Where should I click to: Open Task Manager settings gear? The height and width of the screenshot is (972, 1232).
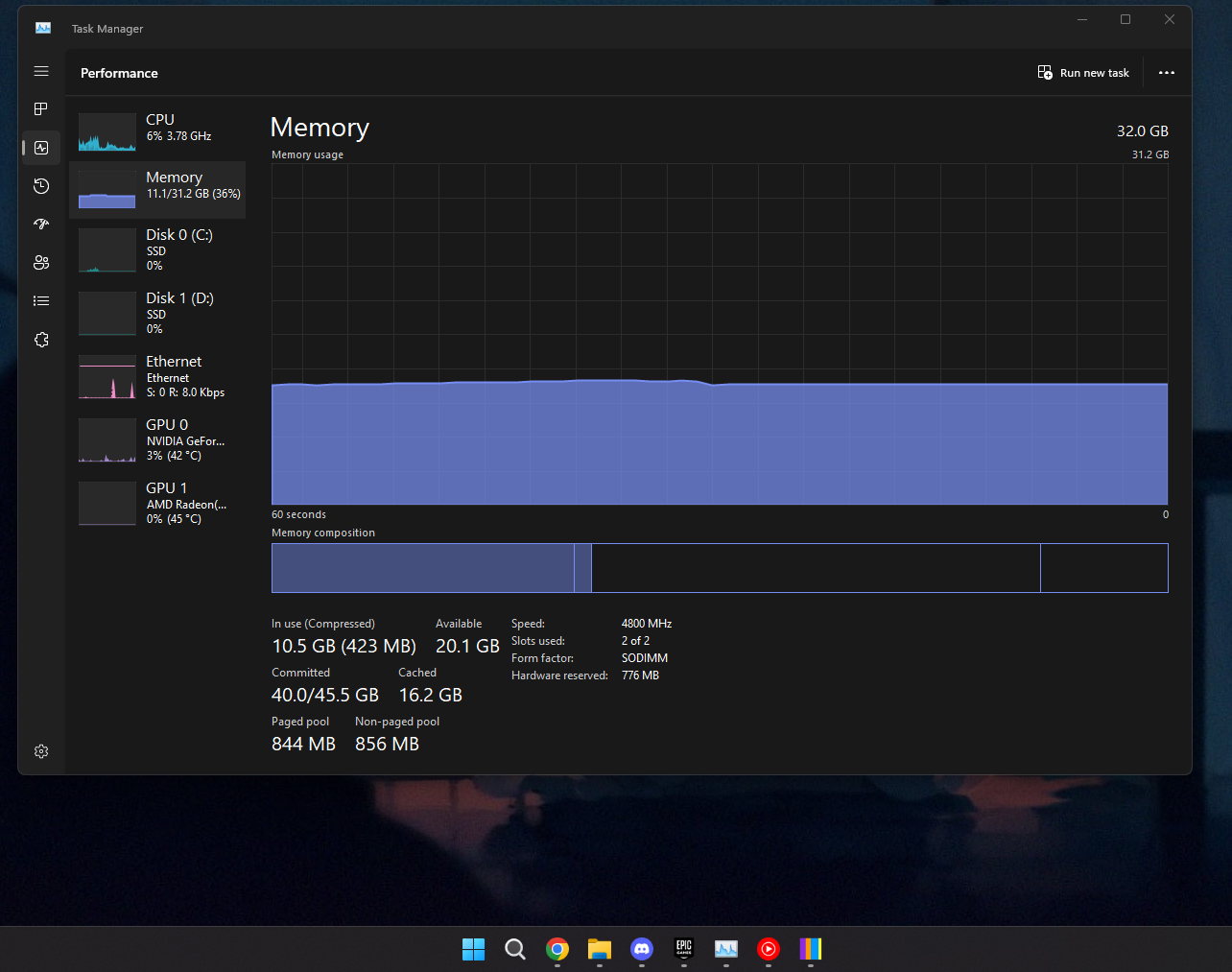41,751
